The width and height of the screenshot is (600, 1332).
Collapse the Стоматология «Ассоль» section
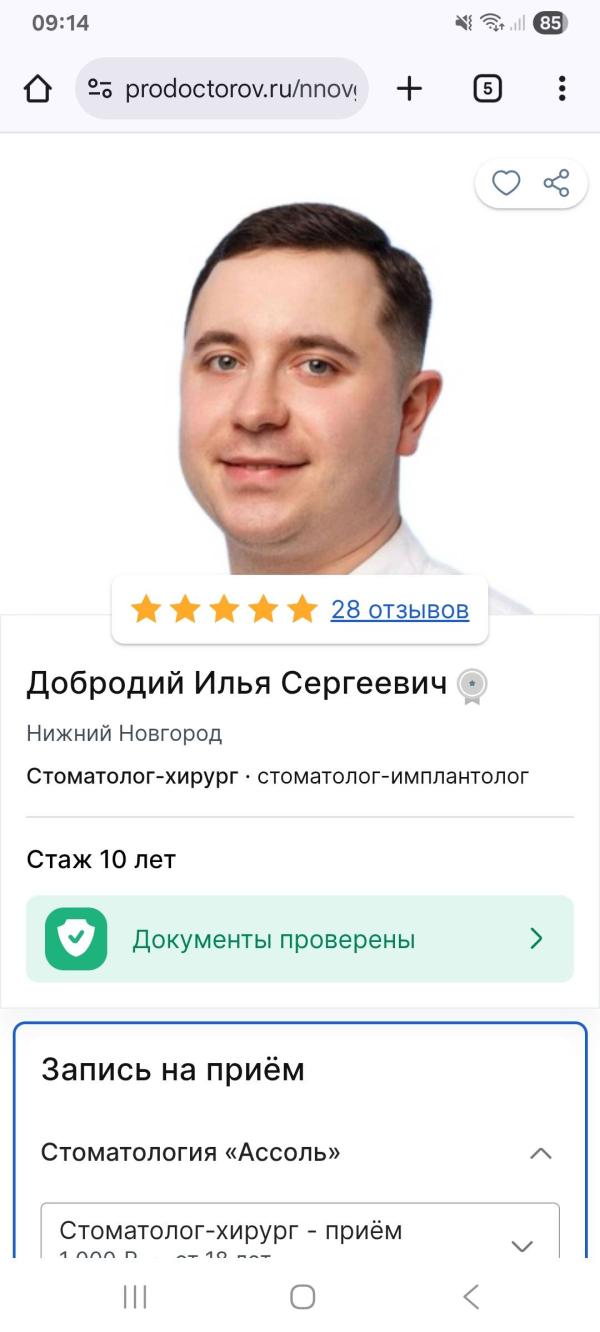click(x=540, y=1153)
